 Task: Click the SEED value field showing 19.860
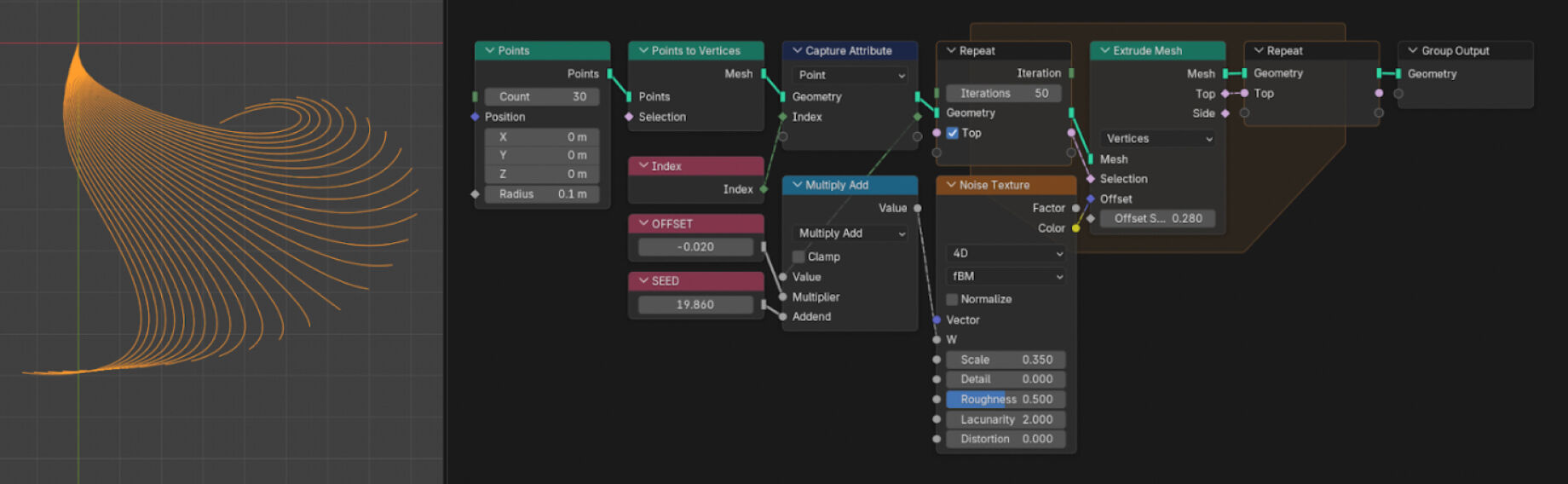pos(695,304)
